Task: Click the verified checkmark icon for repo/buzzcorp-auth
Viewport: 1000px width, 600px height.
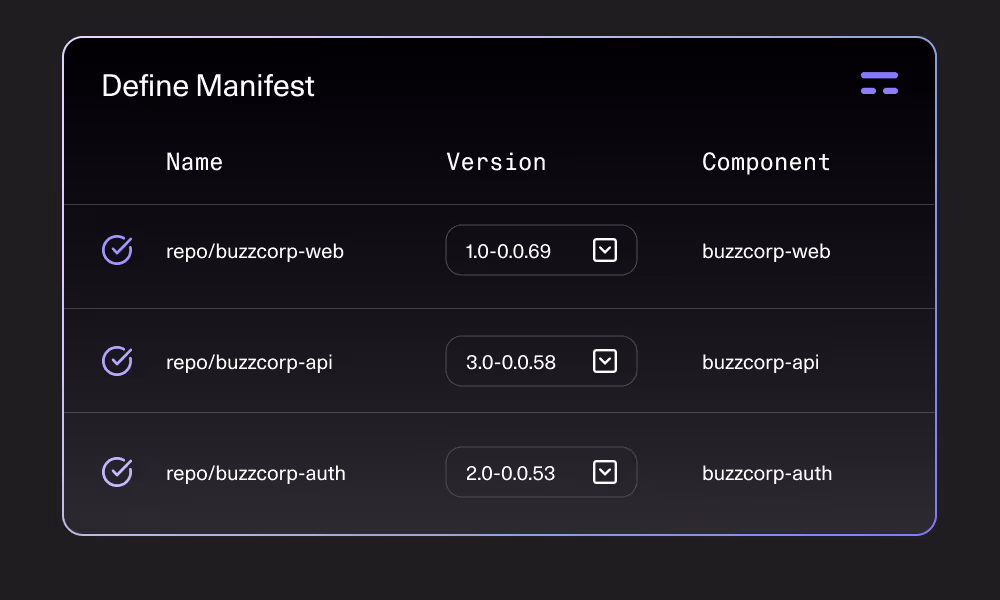Action: [117, 472]
